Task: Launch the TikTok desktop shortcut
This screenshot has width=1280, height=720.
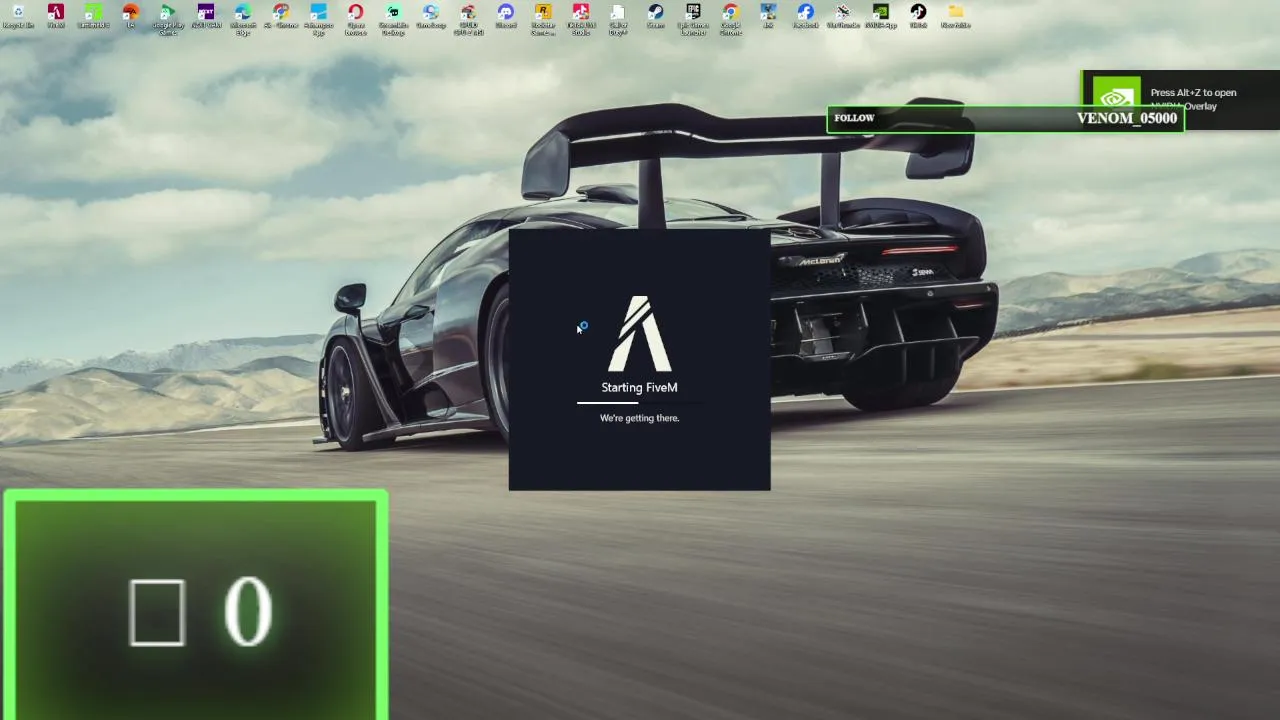Action: click(x=918, y=17)
